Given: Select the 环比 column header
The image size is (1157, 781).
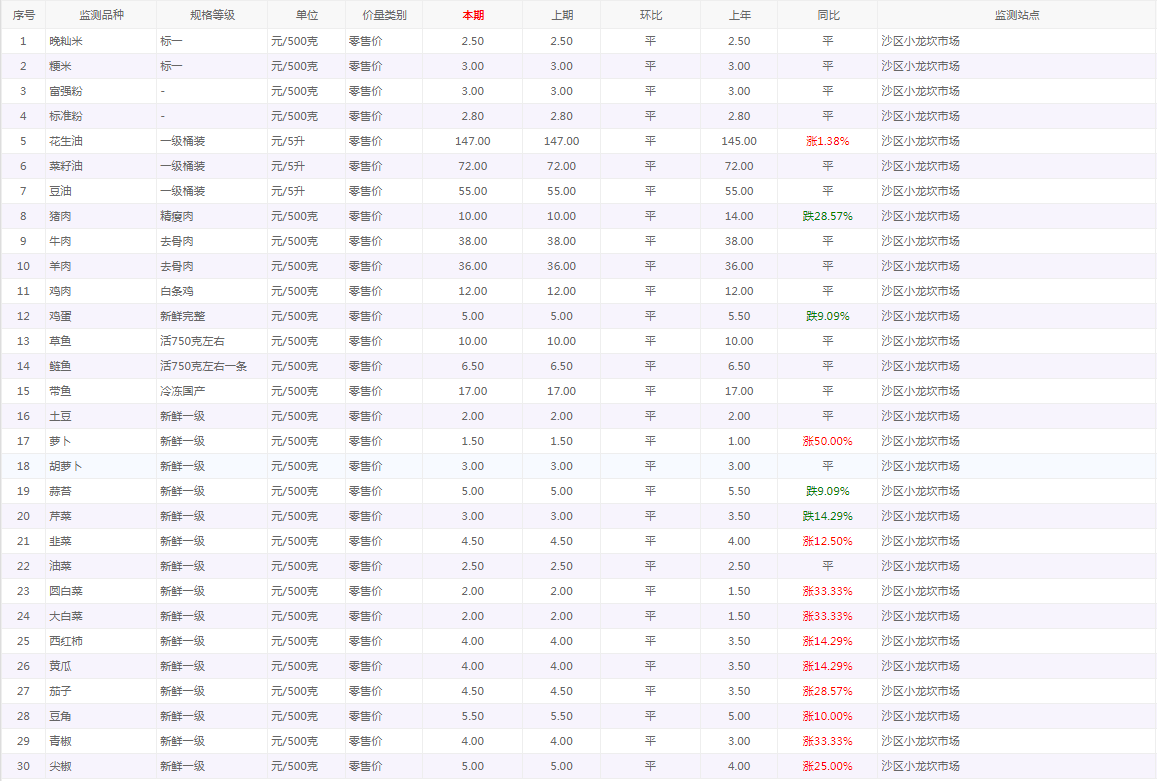Looking at the screenshot, I should (650, 15).
